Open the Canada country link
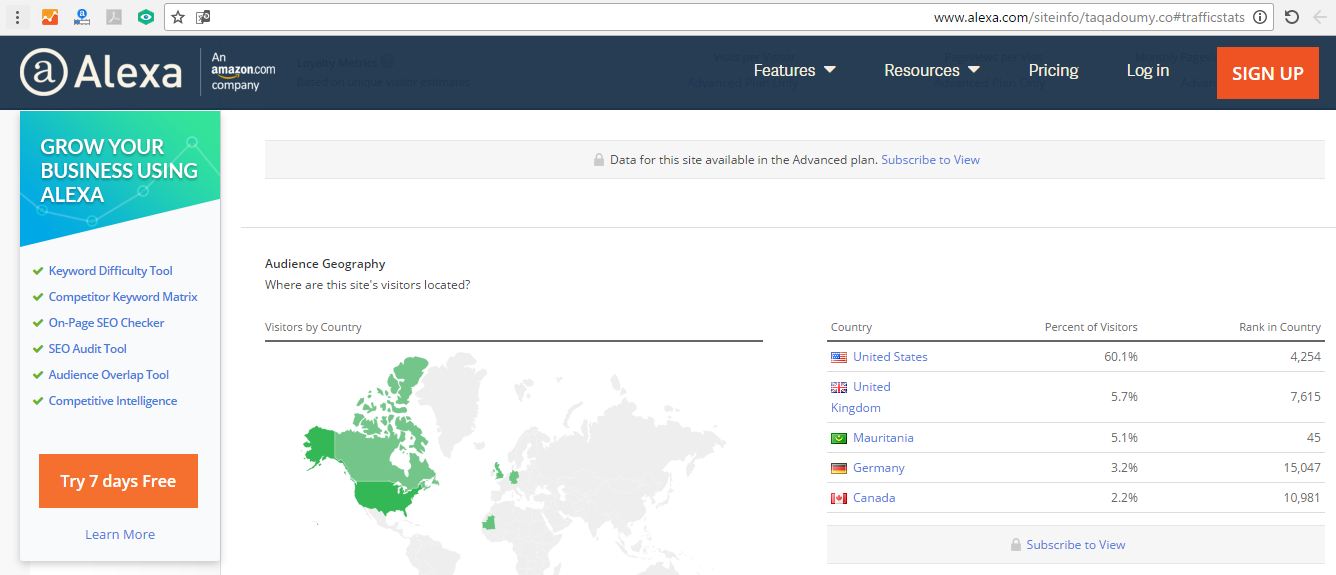Image resolution: width=1336 pixels, height=575 pixels. [x=874, y=498]
